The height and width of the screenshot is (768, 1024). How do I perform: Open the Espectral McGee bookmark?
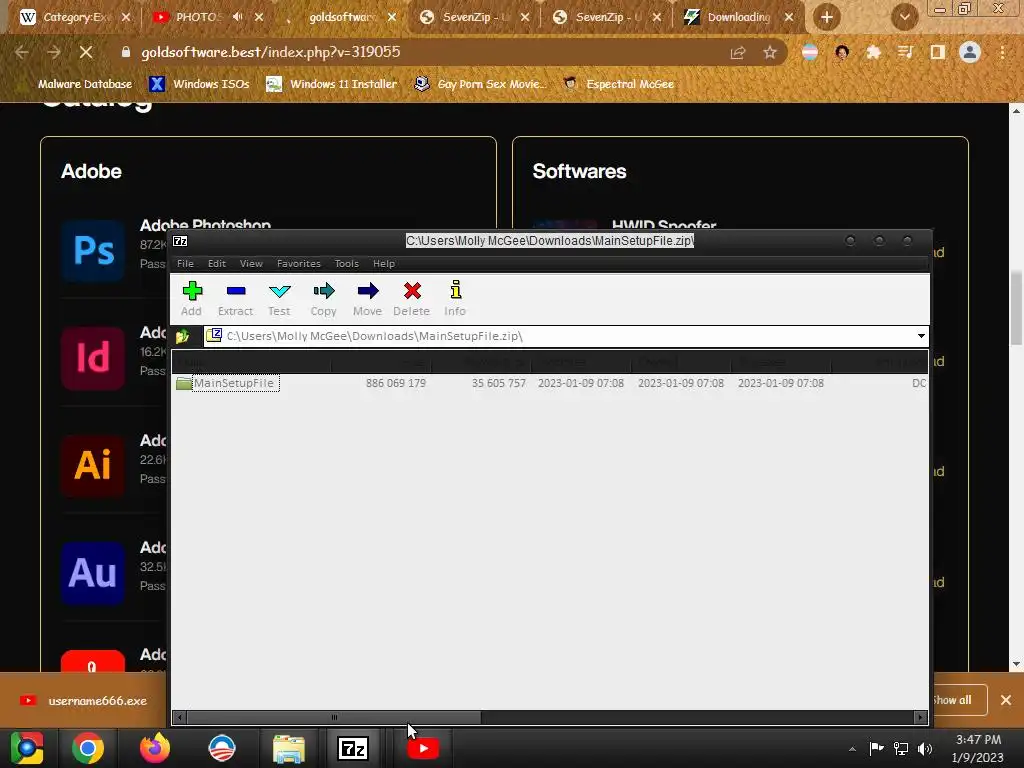pyautogui.click(x=619, y=84)
